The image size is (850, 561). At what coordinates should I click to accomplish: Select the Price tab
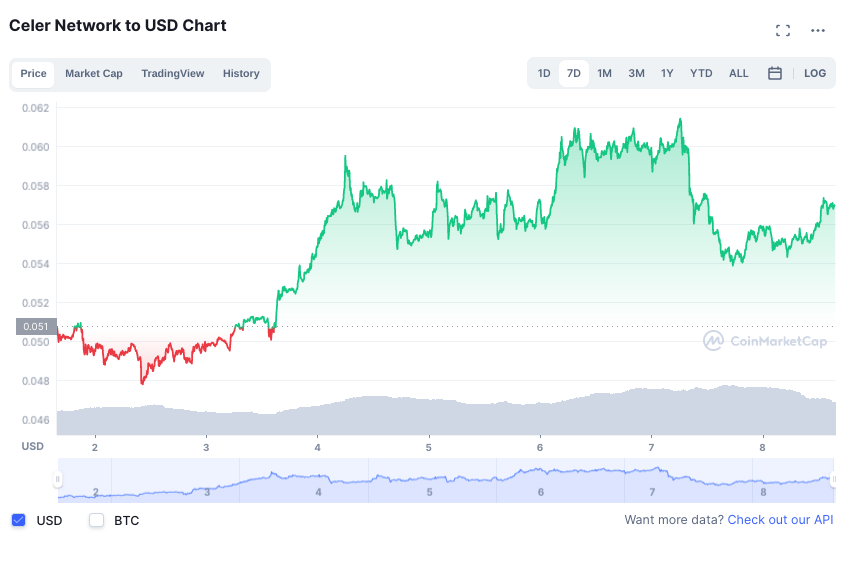(x=33, y=73)
